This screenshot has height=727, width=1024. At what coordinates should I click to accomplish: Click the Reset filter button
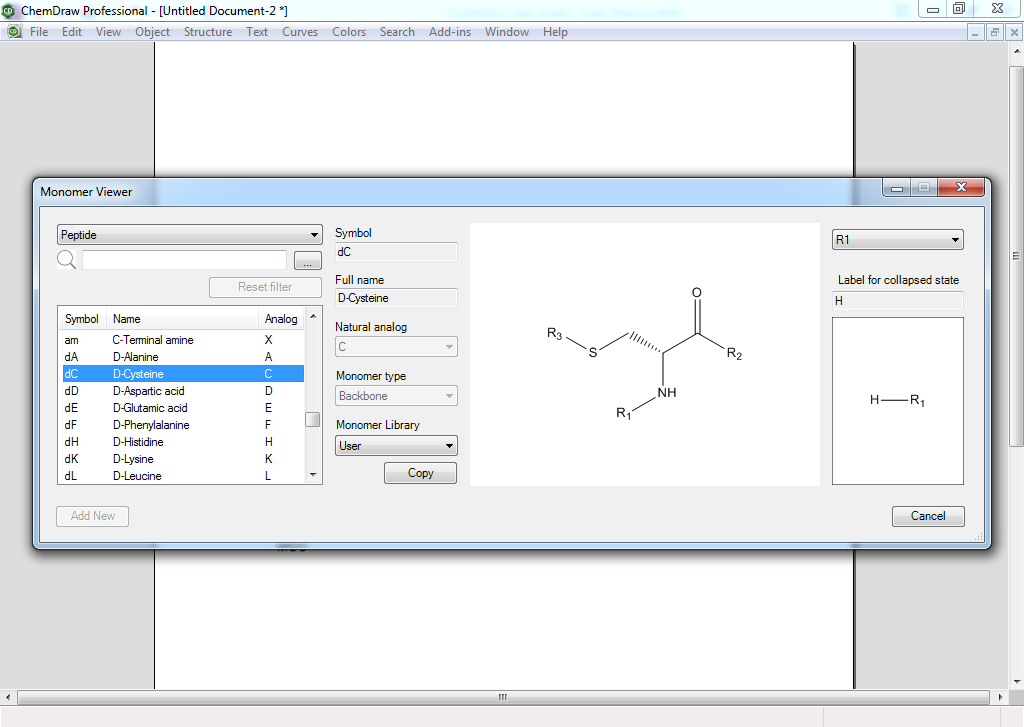265,287
